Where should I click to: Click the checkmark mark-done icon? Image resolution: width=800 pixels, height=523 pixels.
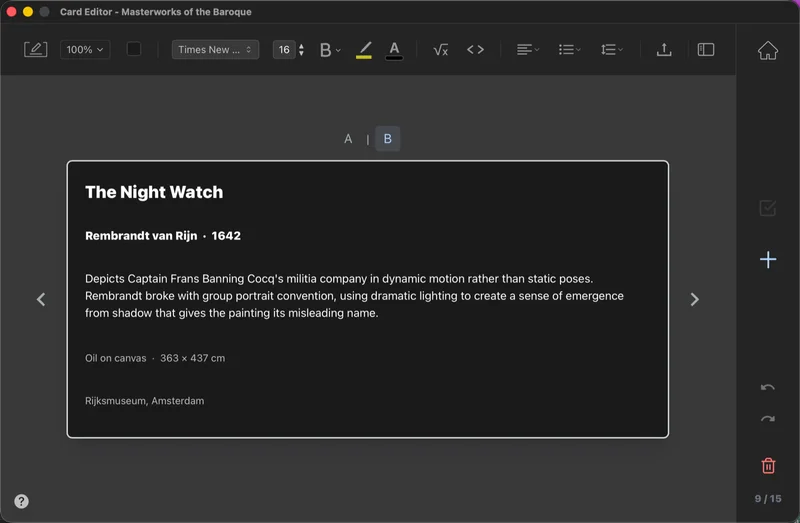tap(767, 208)
